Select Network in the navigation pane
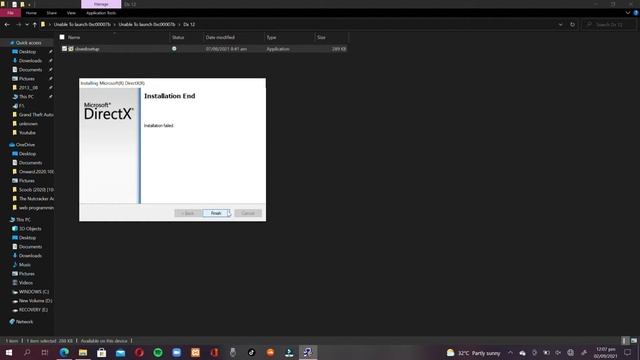The height and width of the screenshot is (360, 640). 24,322
